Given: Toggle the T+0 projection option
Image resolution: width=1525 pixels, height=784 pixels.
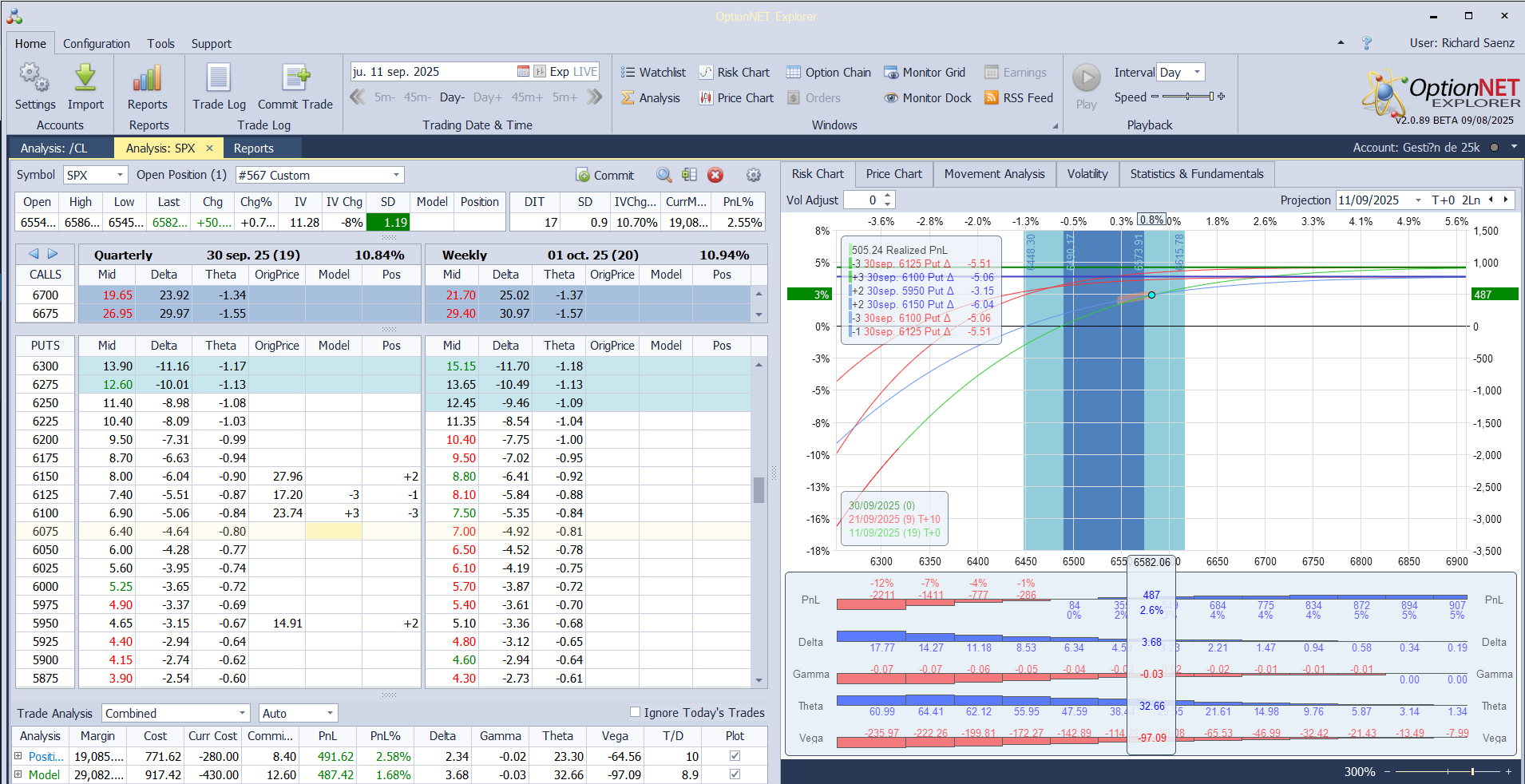Looking at the screenshot, I should pyautogui.click(x=1443, y=200).
